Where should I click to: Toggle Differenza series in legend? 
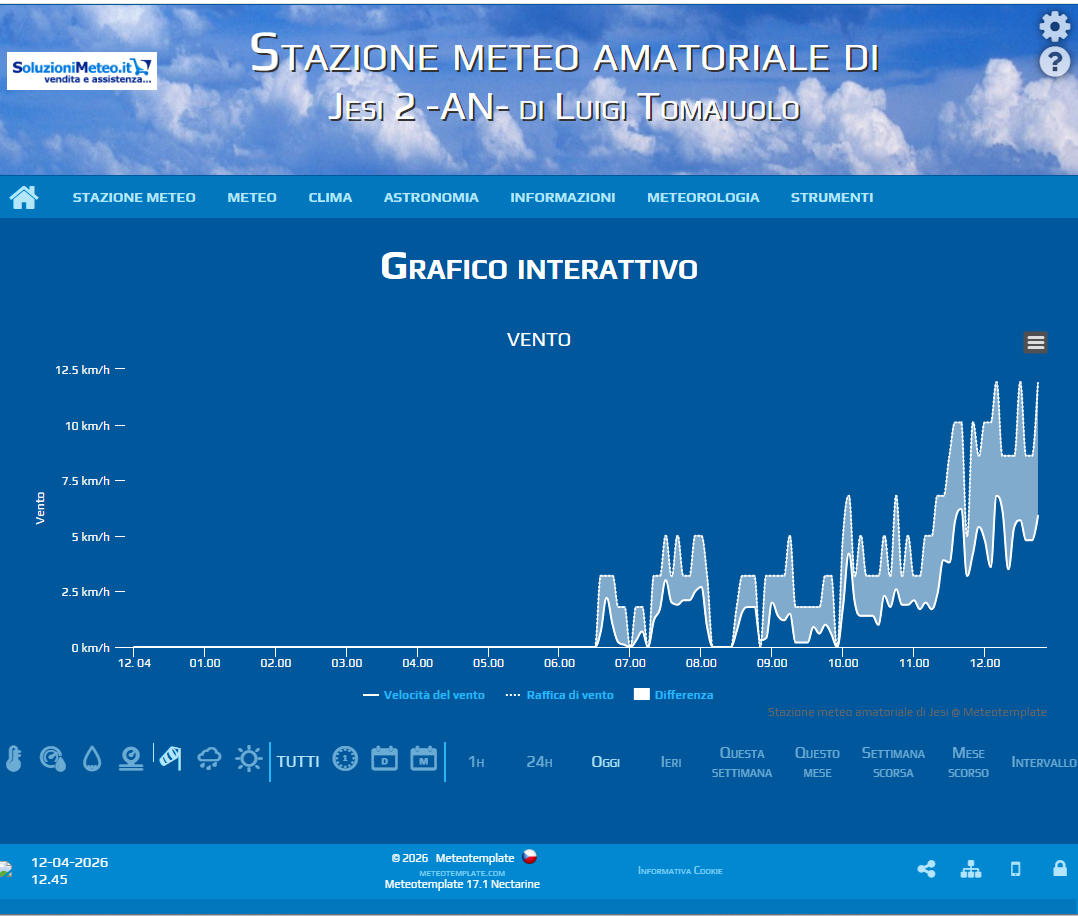[x=674, y=695]
